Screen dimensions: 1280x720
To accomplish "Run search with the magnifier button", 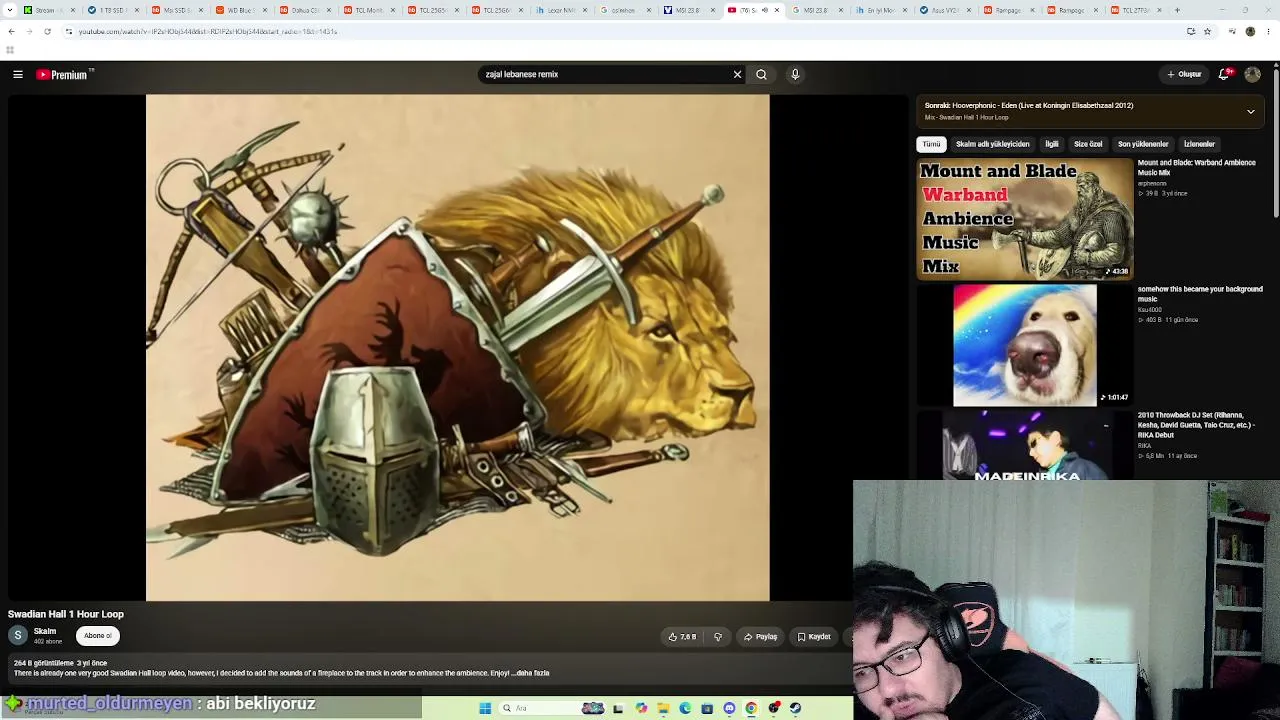I will coord(761,74).
